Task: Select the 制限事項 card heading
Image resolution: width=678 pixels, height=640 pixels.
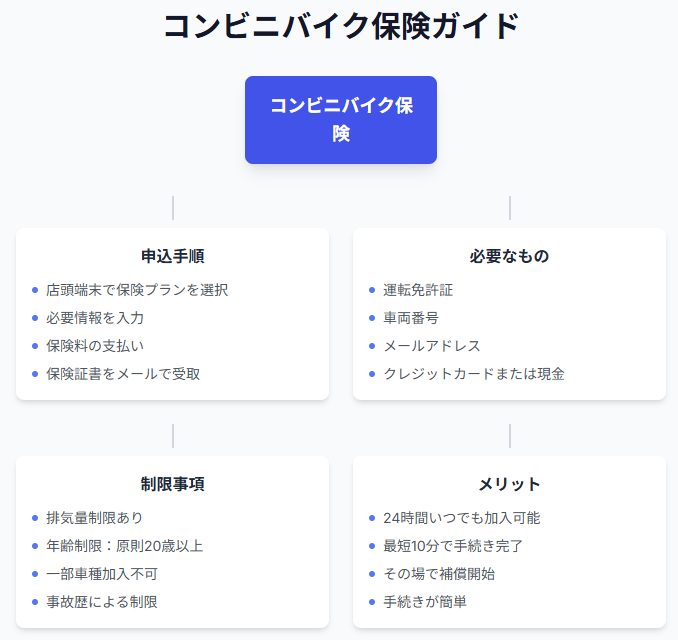Action: pyautogui.click(x=172, y=484)
